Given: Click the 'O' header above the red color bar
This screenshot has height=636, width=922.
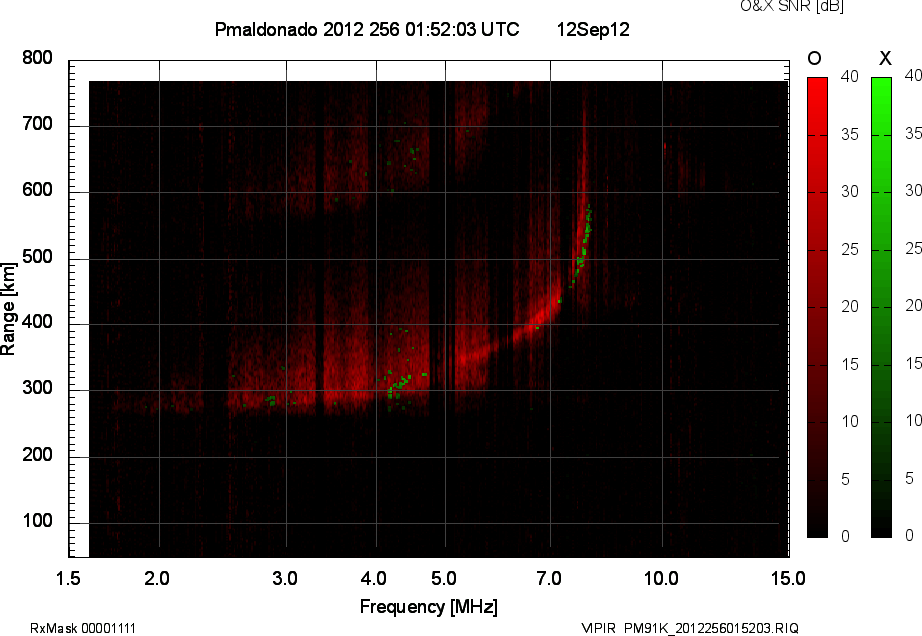Looking at the screenshot, I should pyautogui.click(x=814, y=58).
